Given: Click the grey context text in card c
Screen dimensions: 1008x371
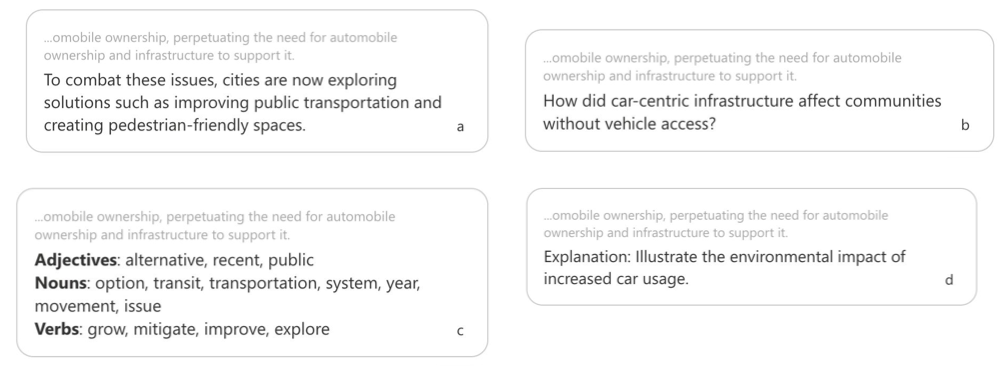Looking at the screenshot, I should (215, 226).
